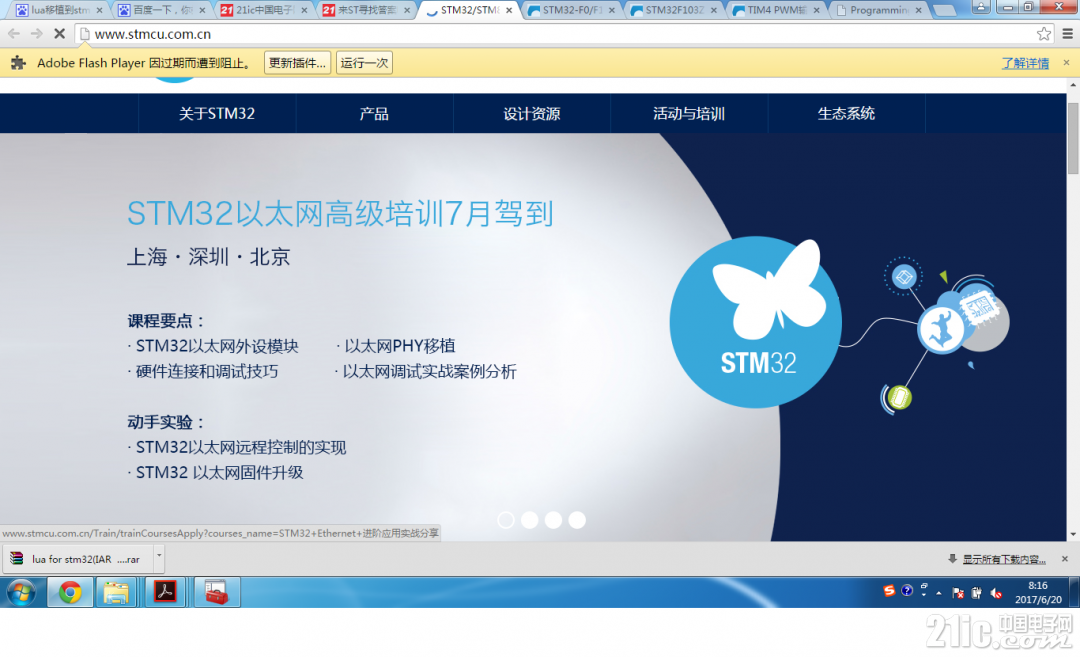Open Chrome from the taskbar
This screenshot has width=1080, height=657.
pos(70,592)
